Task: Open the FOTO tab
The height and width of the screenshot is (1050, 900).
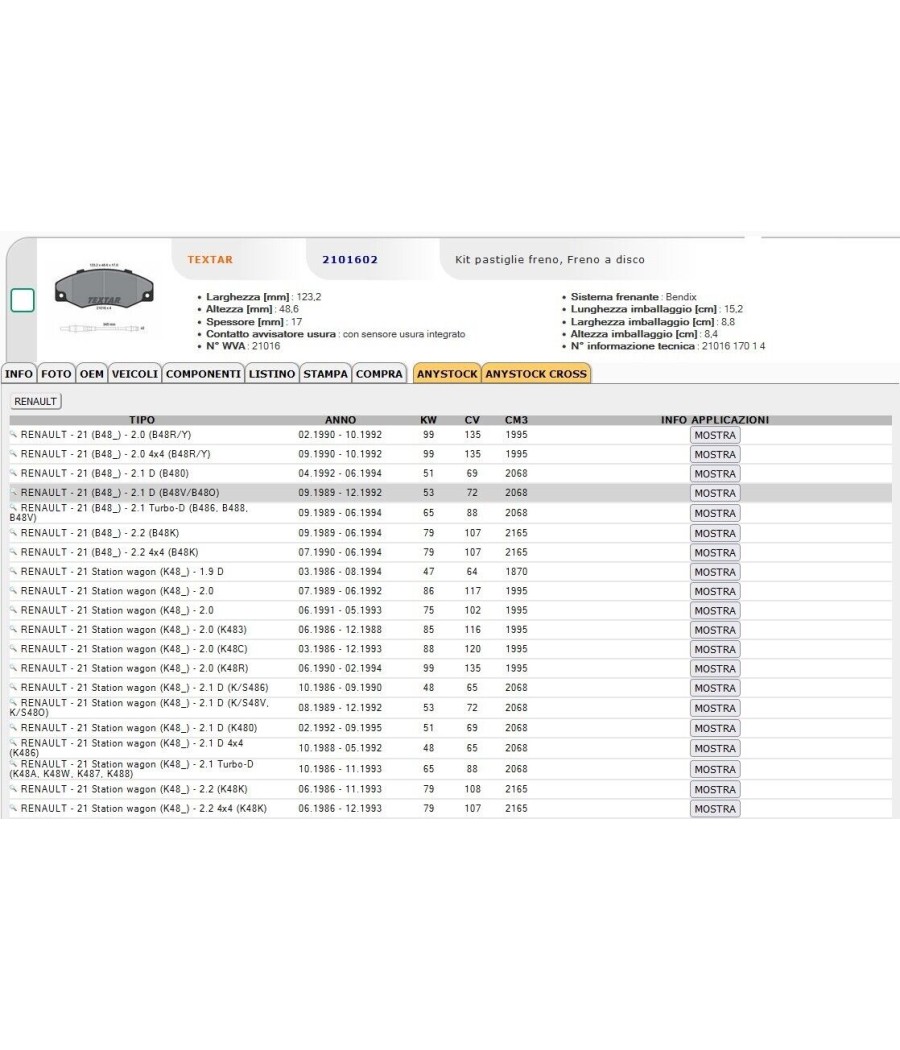Action: point(56,374)
